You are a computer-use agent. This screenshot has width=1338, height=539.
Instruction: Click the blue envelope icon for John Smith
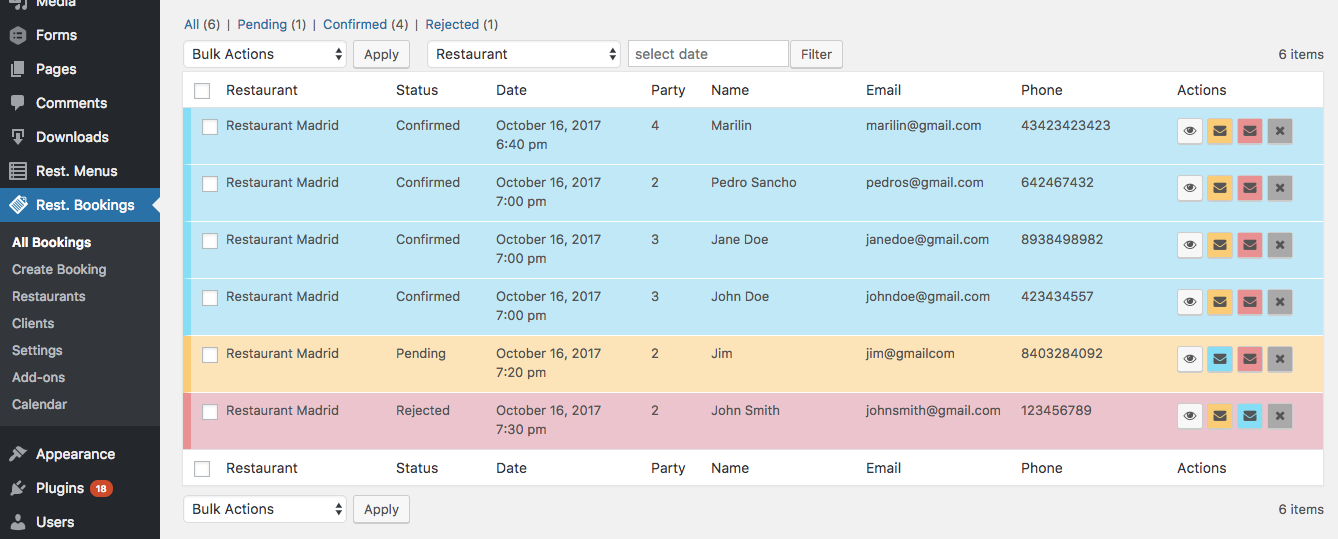(1250, 416)
